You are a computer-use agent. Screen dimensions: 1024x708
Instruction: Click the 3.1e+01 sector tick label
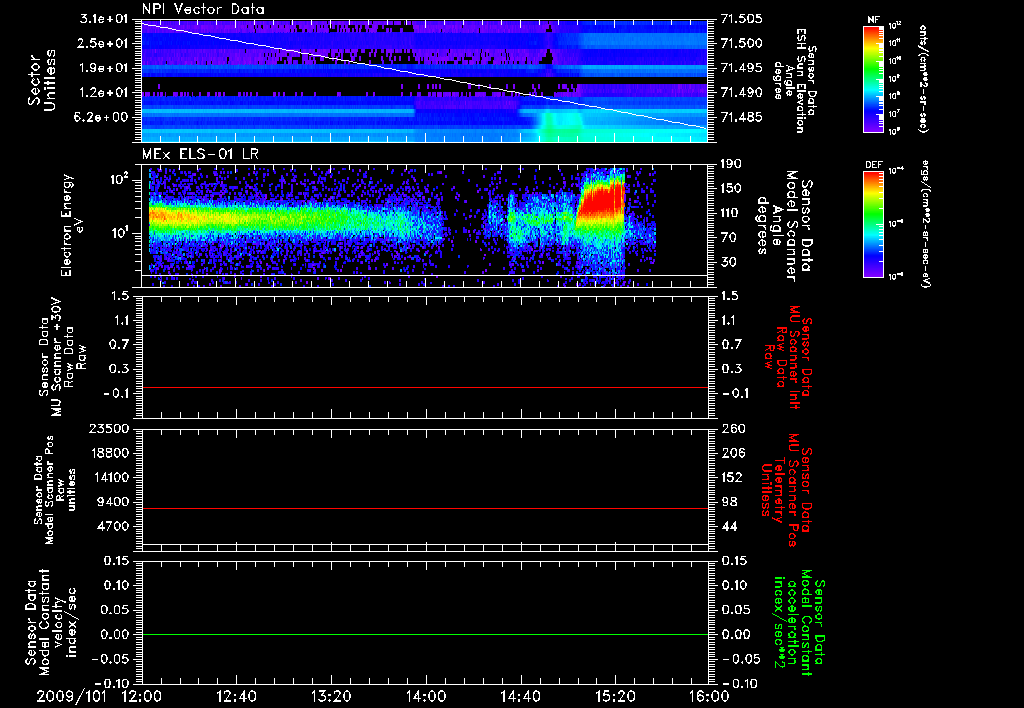coord(104,18)
